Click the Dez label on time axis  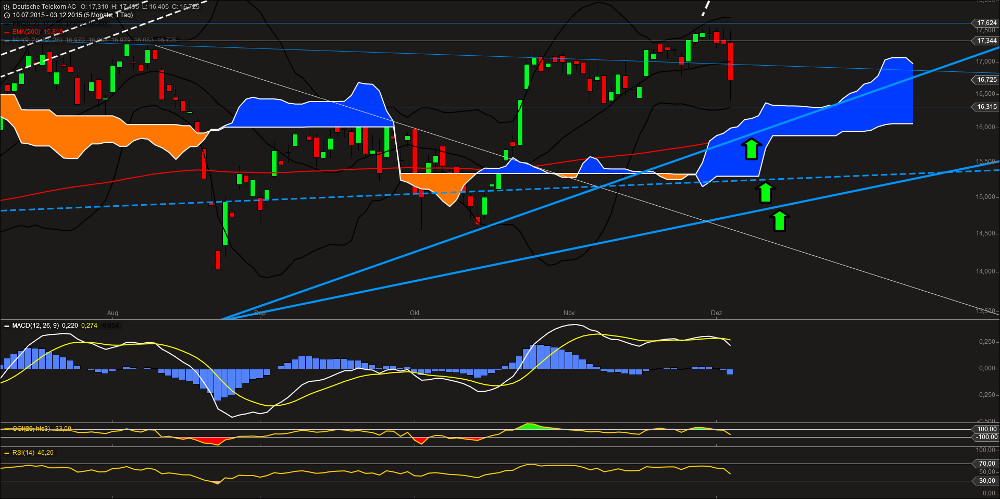(717, 313)
